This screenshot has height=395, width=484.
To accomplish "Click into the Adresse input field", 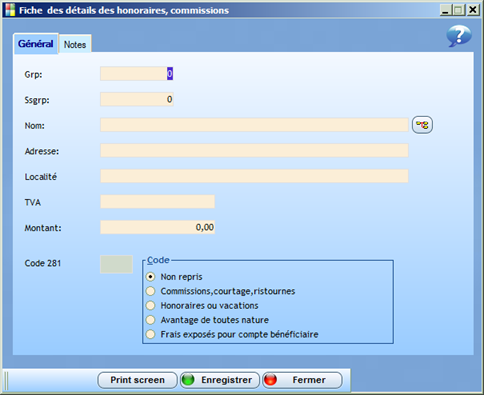I will click(x=254, y=151).
